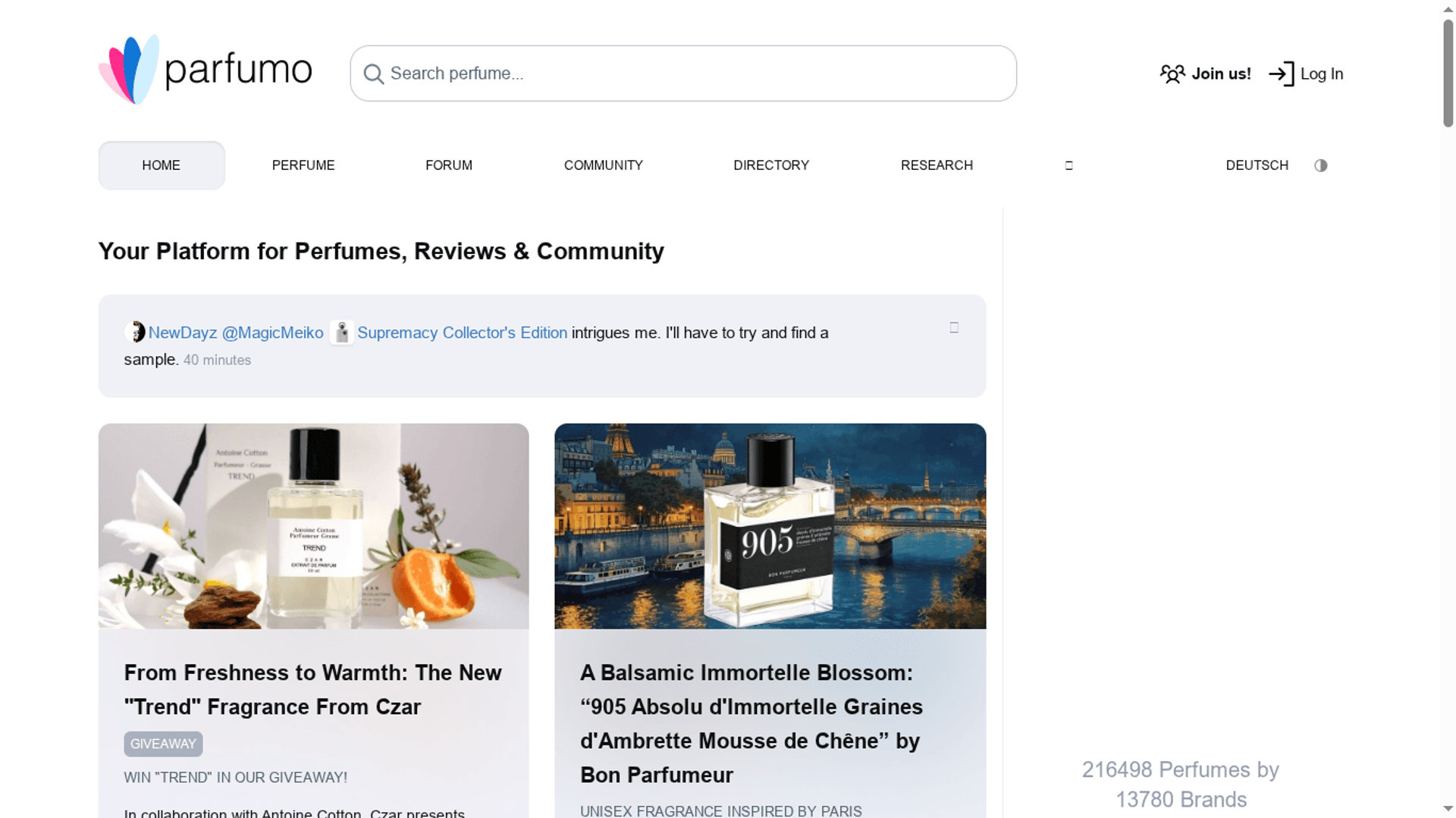Follow the NewDayz @MagicMeiko link
The image size is (1456, 818).
point(236,332)
